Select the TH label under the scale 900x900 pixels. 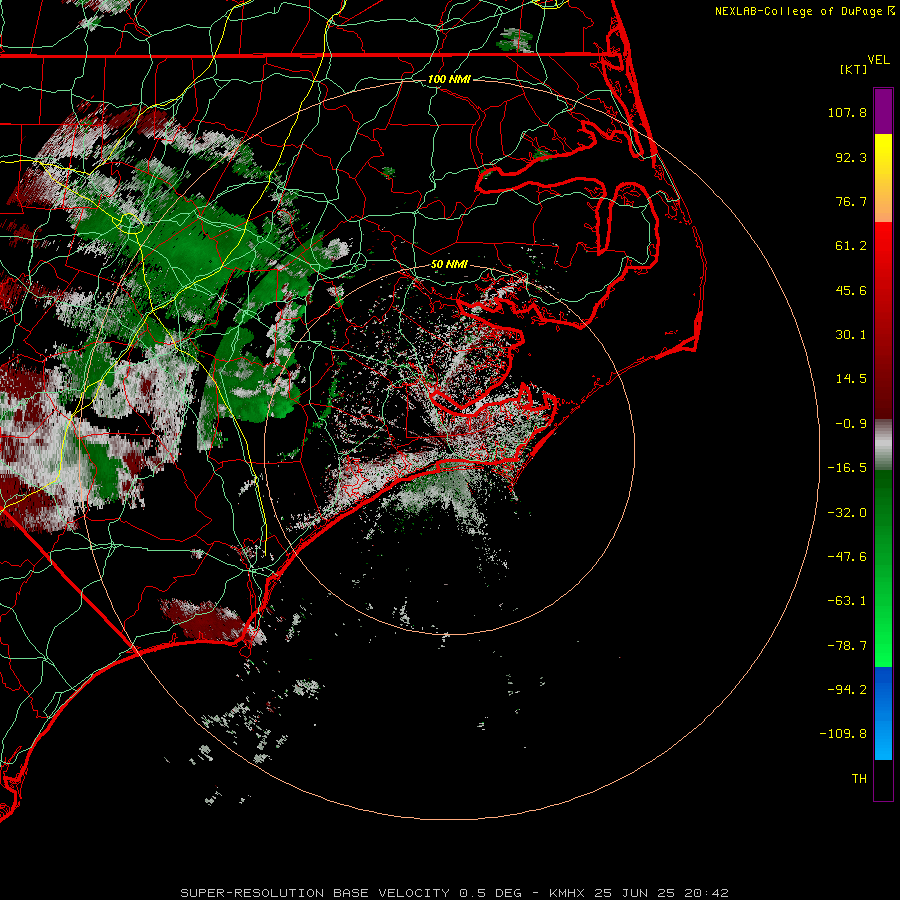tap(859, 778)
